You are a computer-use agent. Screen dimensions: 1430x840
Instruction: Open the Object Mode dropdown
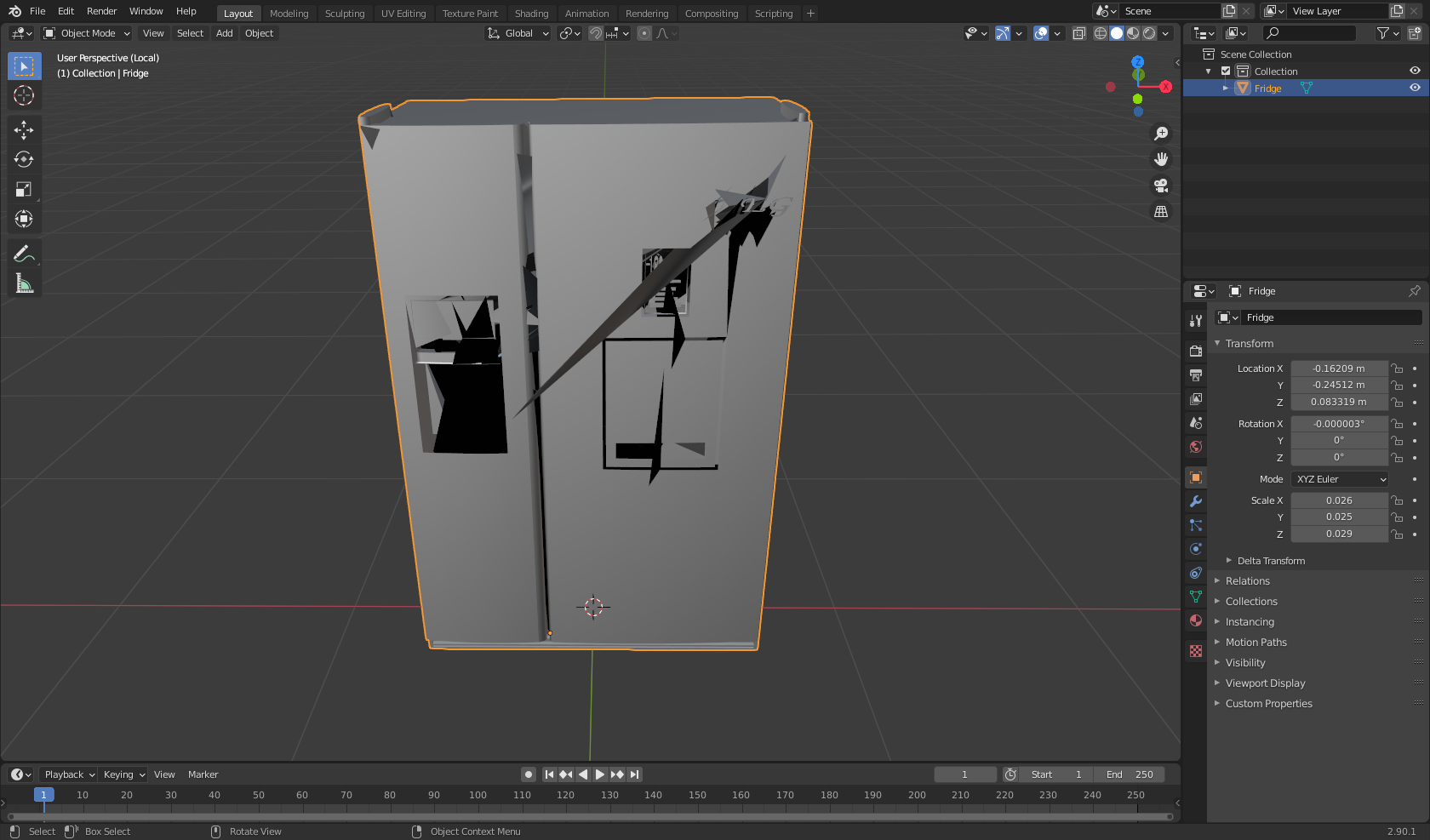87,33
